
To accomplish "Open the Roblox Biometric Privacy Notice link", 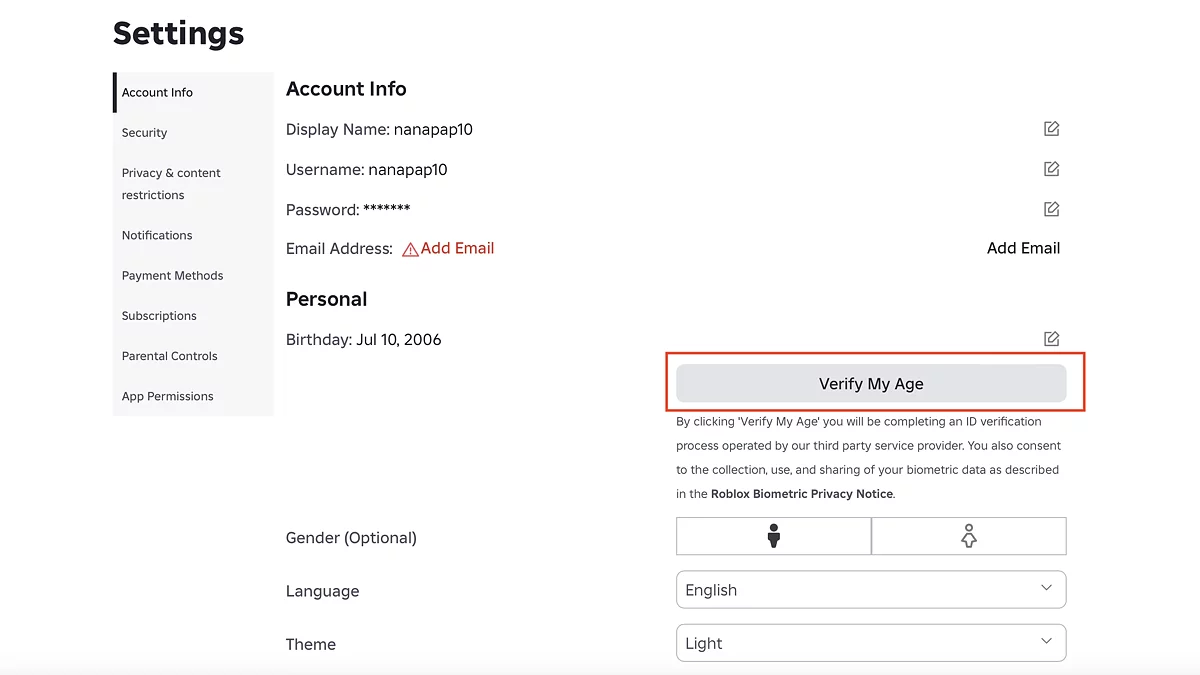I will pos(802,494).
